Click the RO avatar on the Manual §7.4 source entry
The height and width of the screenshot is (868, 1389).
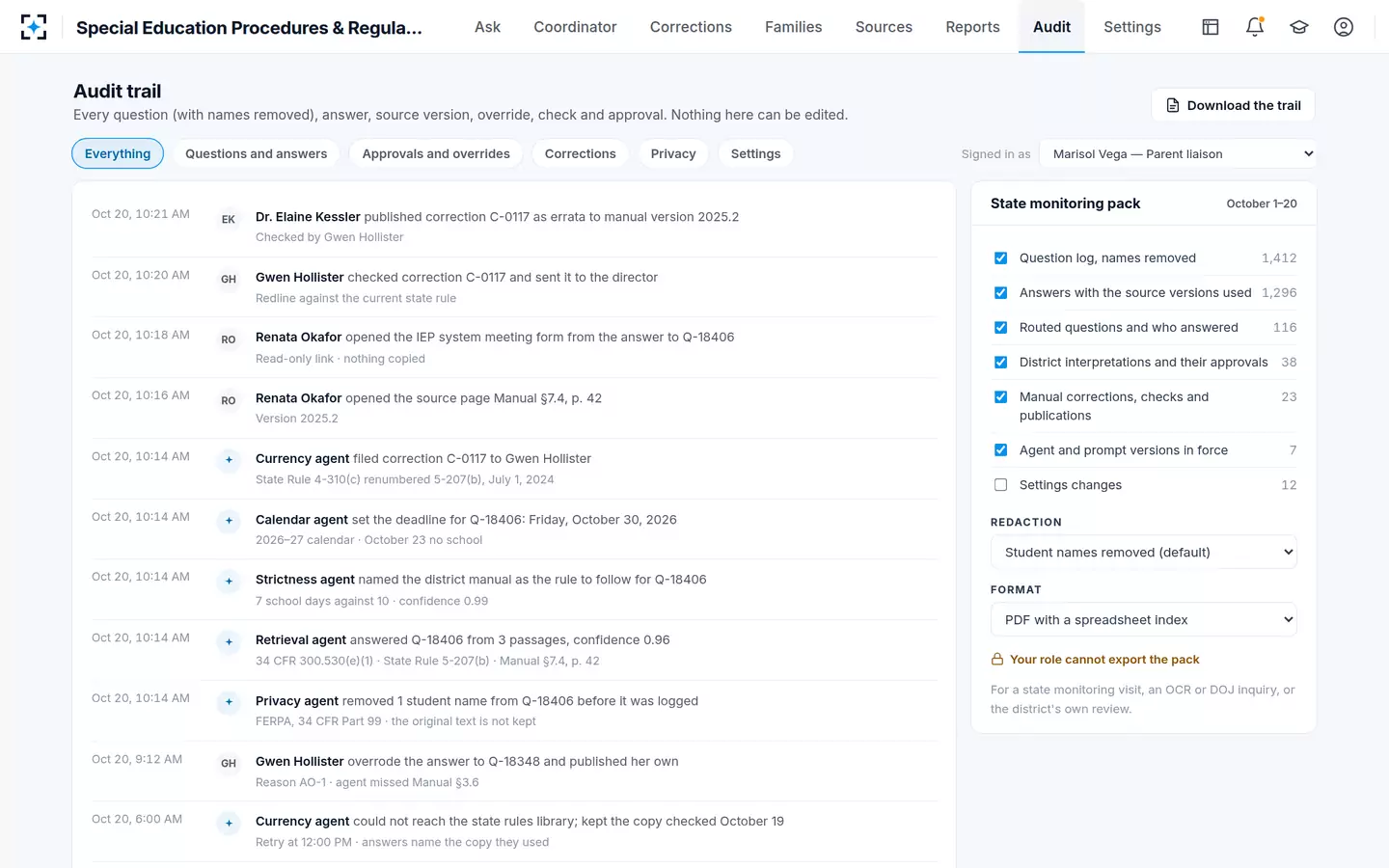[229, 400]
